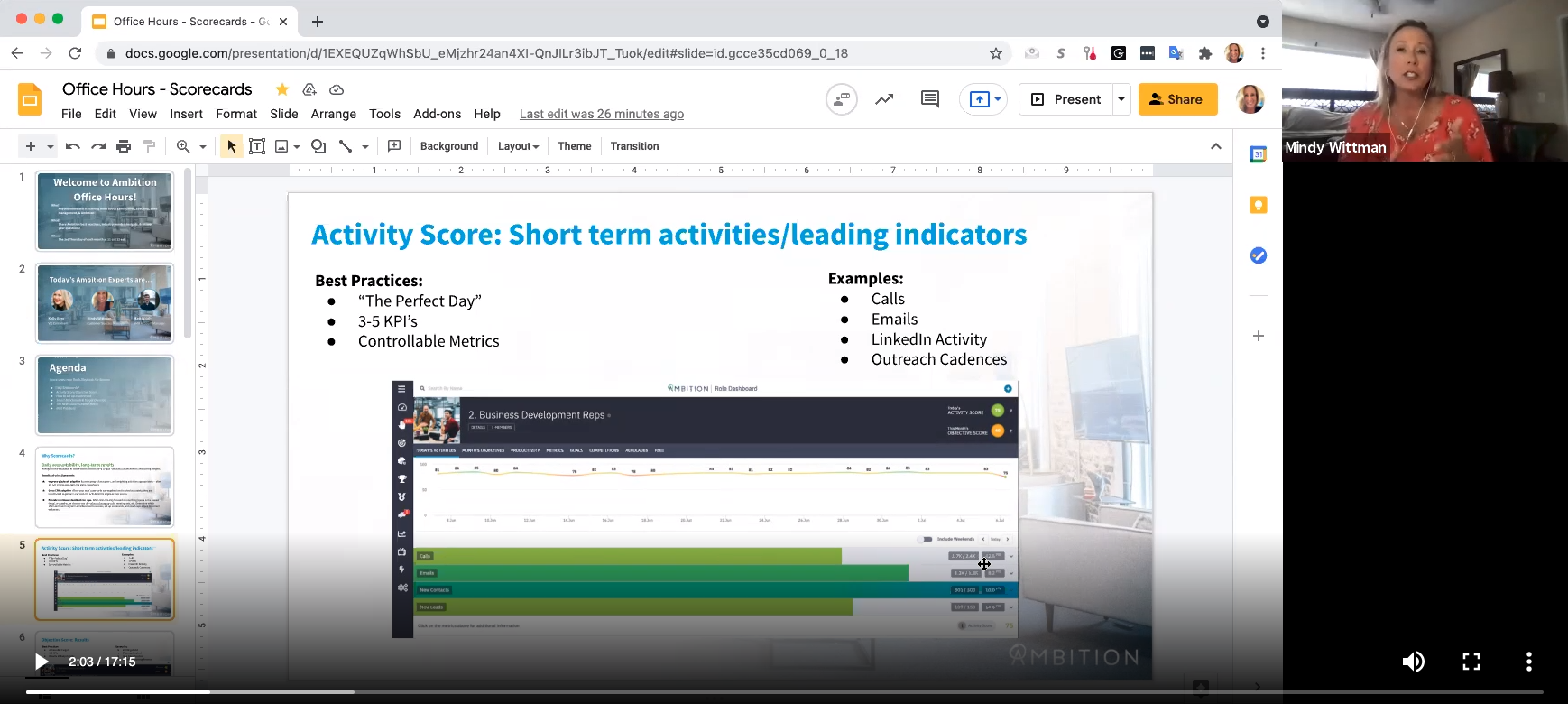Bookmark this page with star icon
The image size is (1568, 704).
(996, 53)
